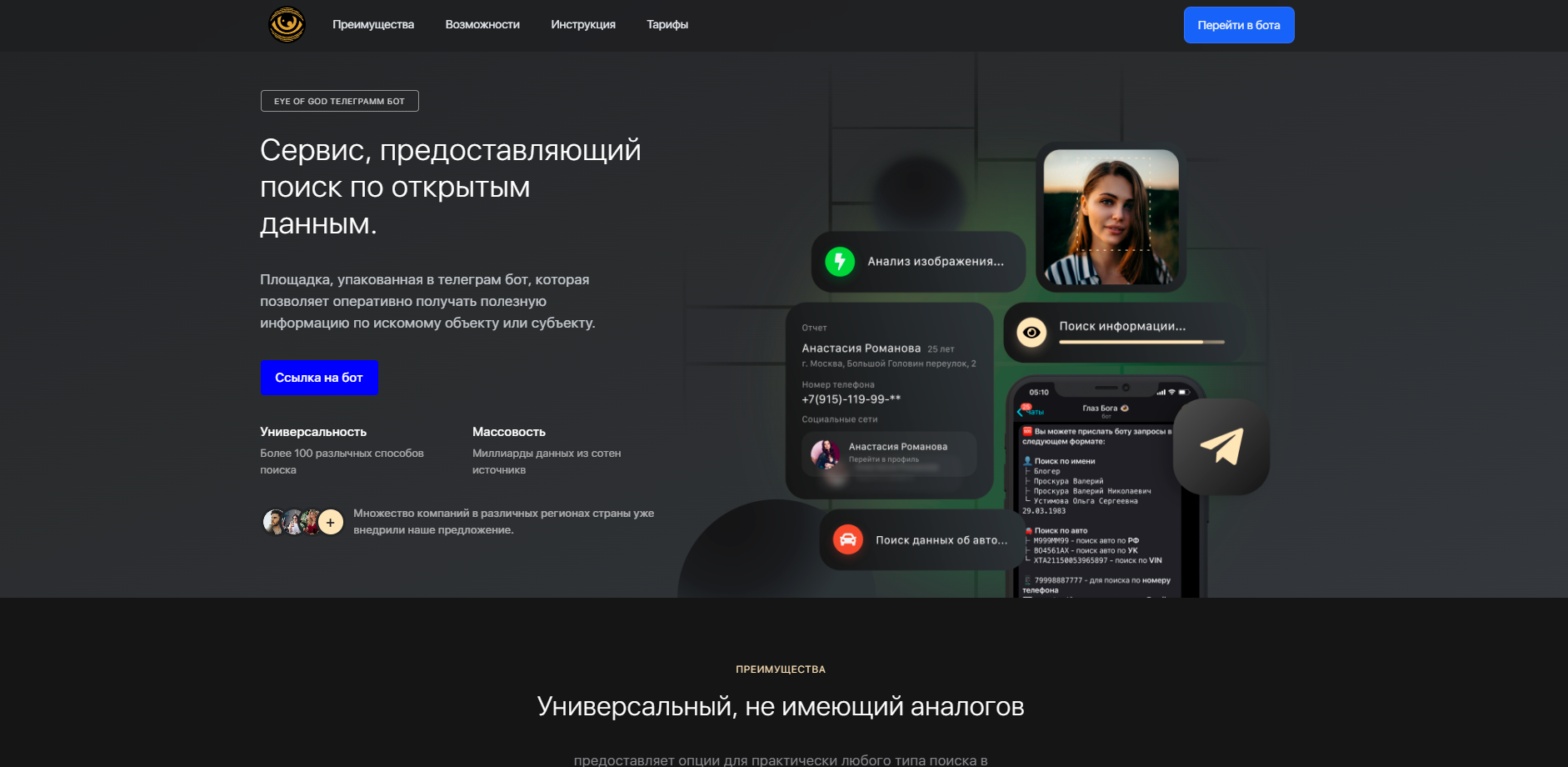Click the back arrow in phone chat
The image size is (1568, 767).
tap(1020, 412)
